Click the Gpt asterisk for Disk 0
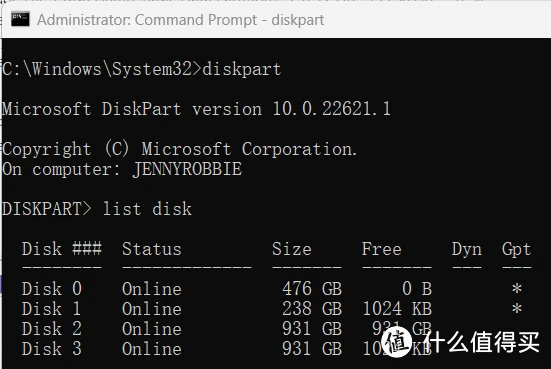 tap(517, 289)
